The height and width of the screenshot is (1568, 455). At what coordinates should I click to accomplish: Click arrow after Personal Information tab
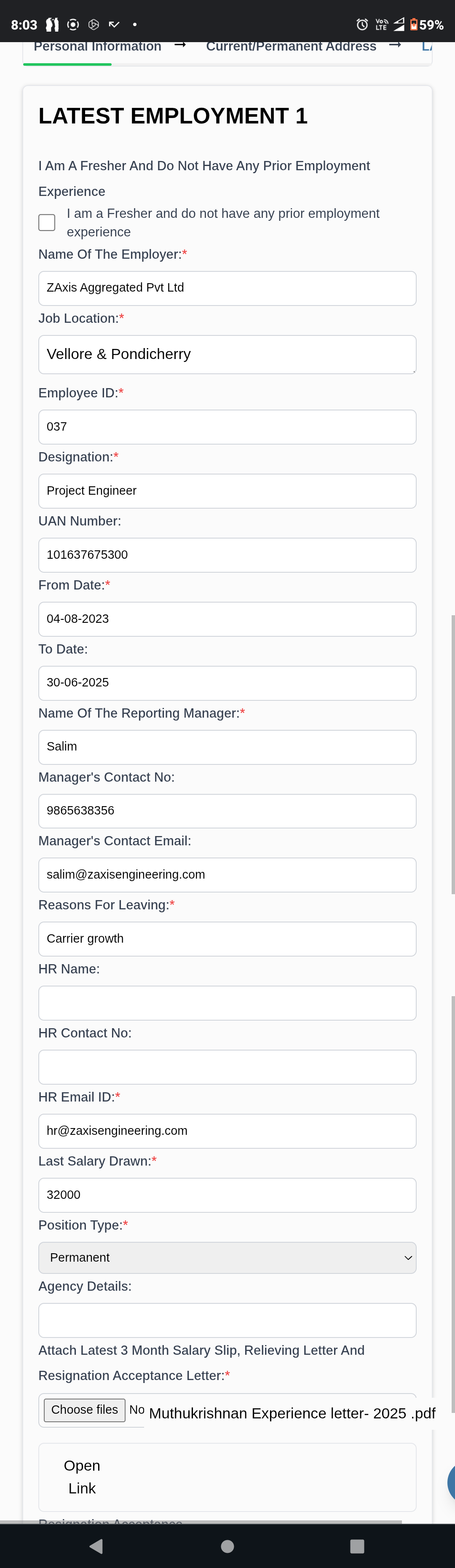180,45
